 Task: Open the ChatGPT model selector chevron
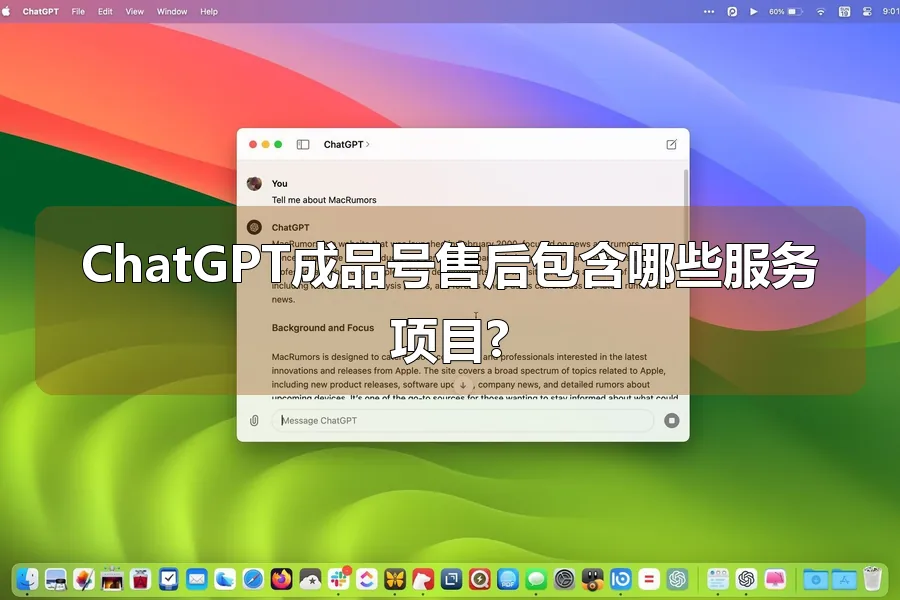[367, 145]
